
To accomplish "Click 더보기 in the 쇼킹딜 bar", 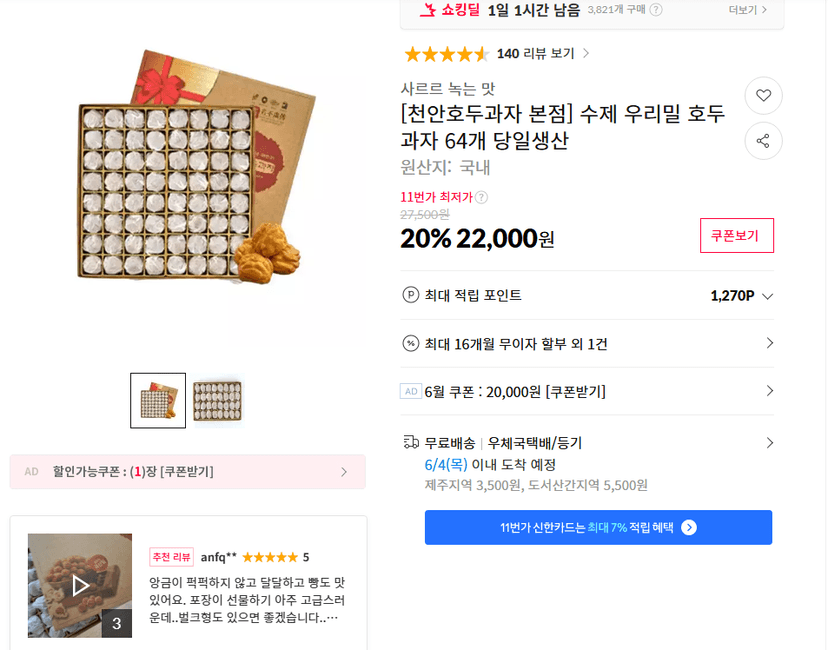I will [747, 10].
